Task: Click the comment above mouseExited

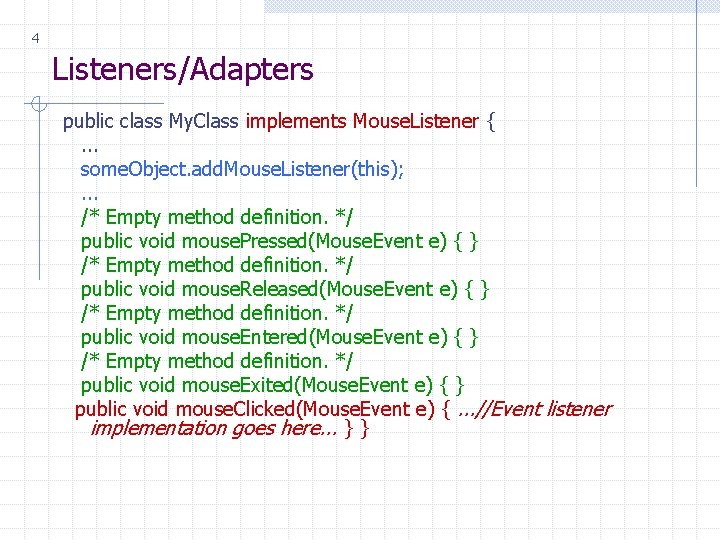Action: [217, 361]
